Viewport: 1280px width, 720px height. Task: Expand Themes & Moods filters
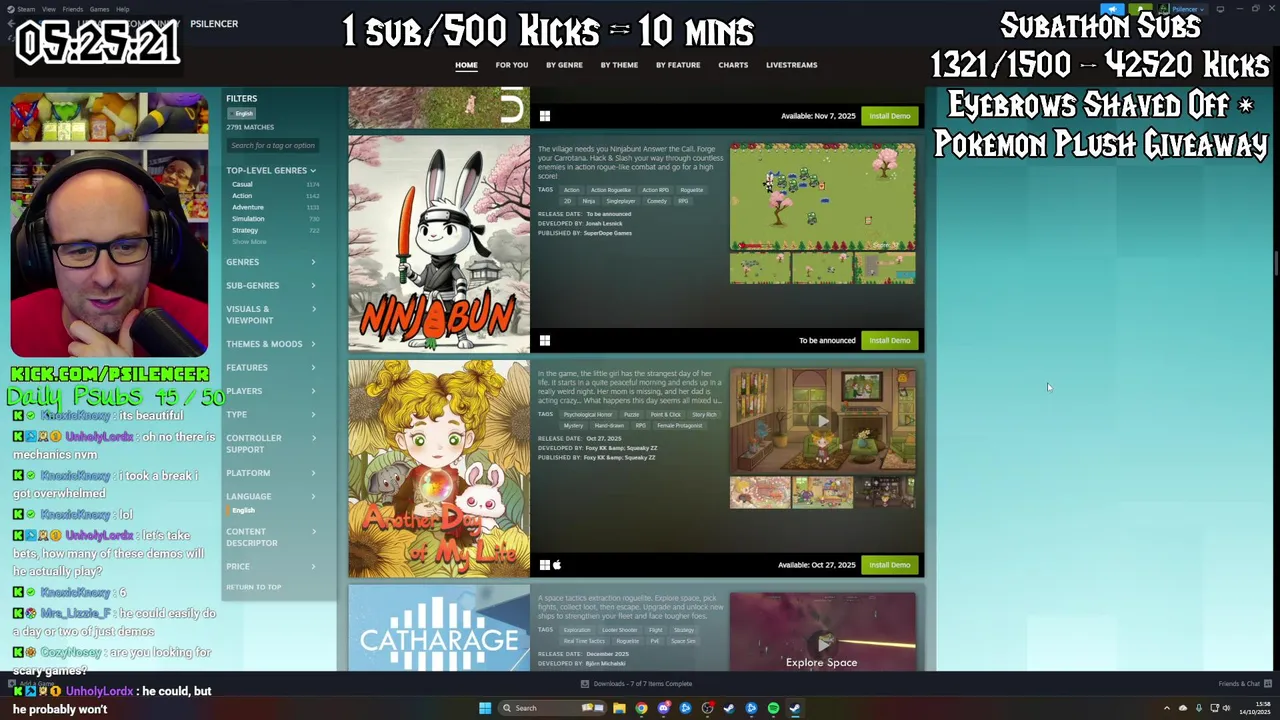270,344
